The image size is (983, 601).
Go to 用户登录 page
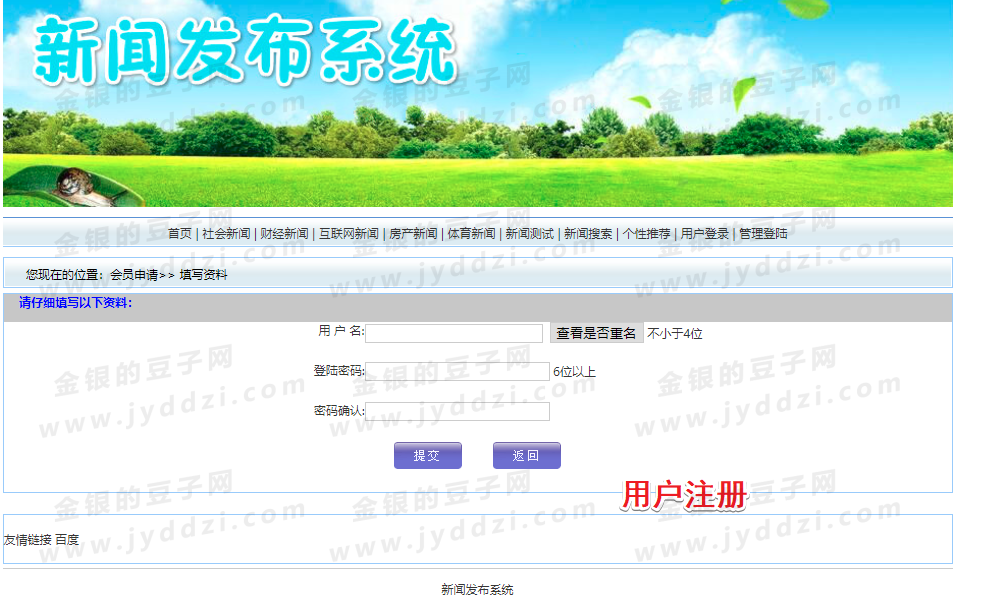(x=704, y=234)
